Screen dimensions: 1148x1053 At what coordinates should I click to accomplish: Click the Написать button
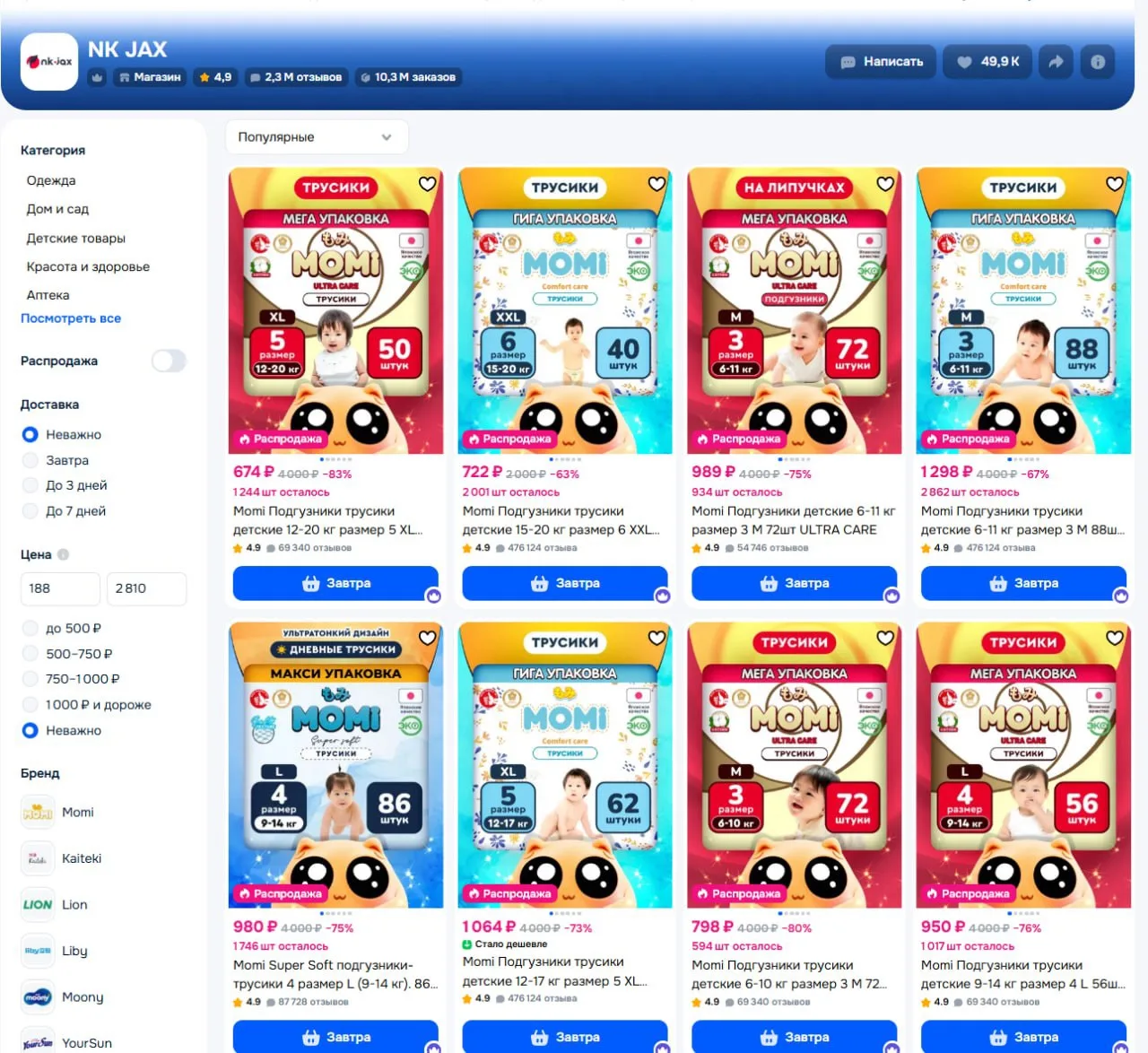[881, 62]
